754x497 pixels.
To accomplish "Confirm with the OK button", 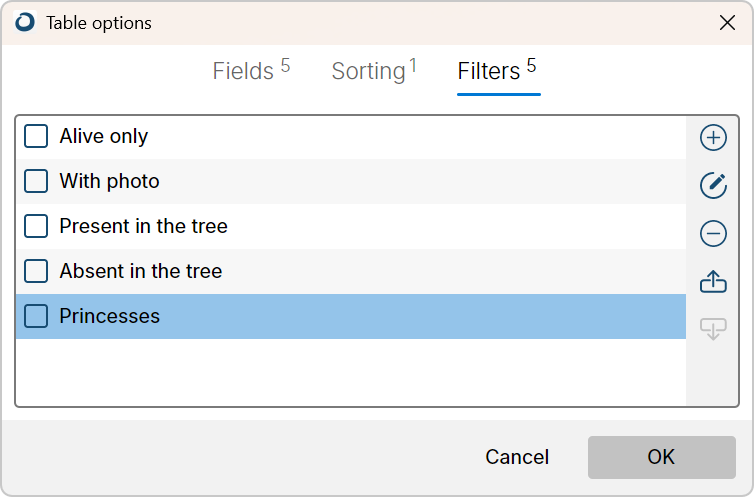I will tap(662, 457).
